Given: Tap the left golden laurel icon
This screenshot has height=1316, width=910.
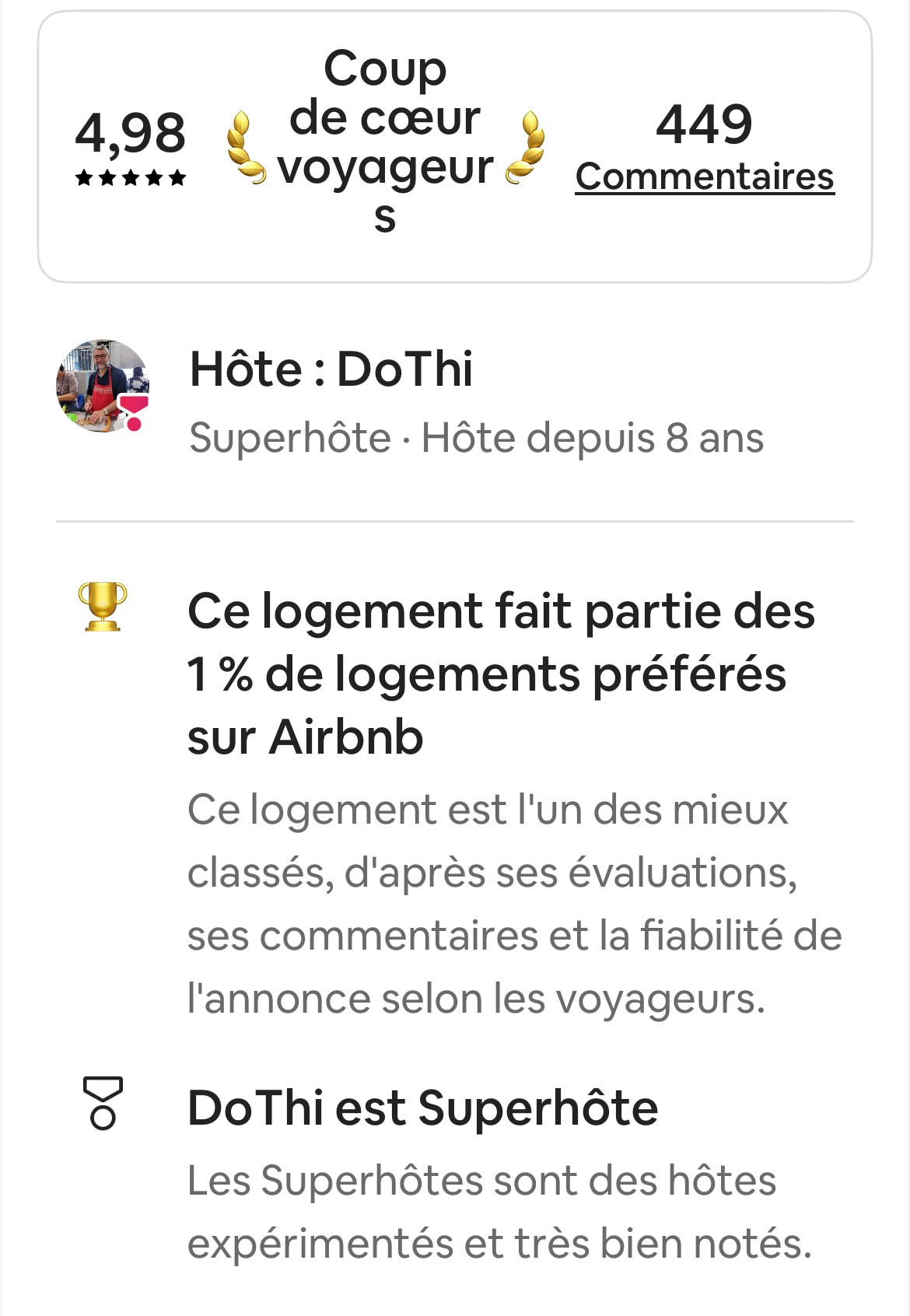Looking at the screenshot, I should coord(246,148).
